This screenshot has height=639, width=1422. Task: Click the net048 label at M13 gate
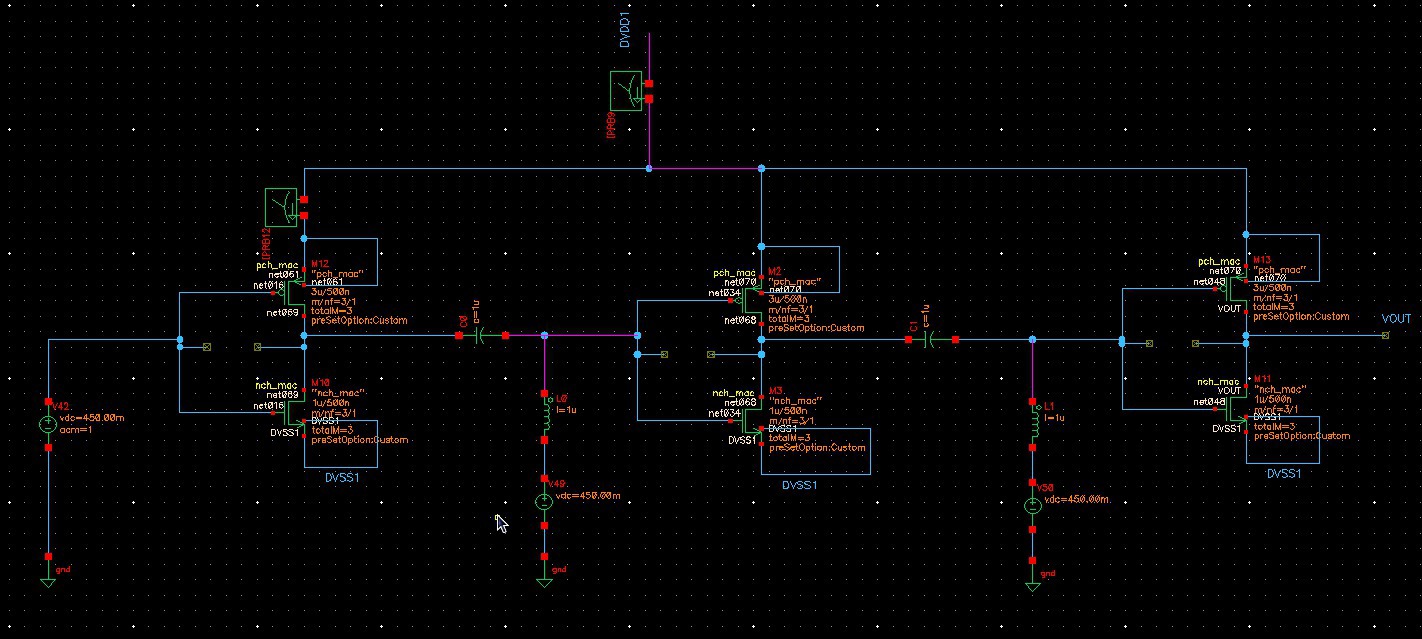(x=1210, y=282)
